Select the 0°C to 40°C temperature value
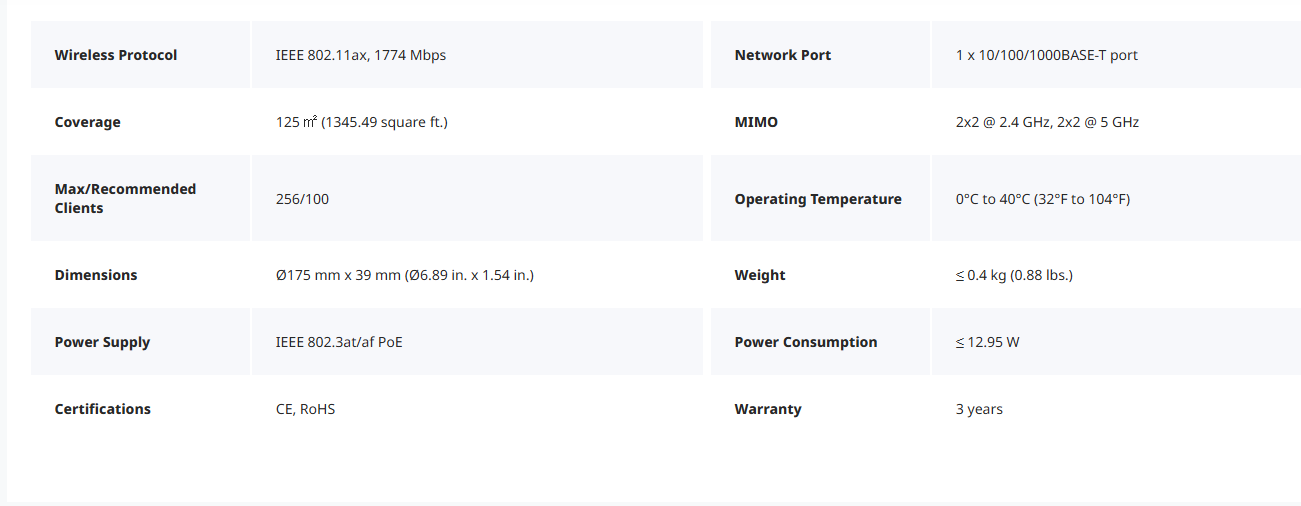Viewport: 1301px width, 506px height. pos(1043,199)
